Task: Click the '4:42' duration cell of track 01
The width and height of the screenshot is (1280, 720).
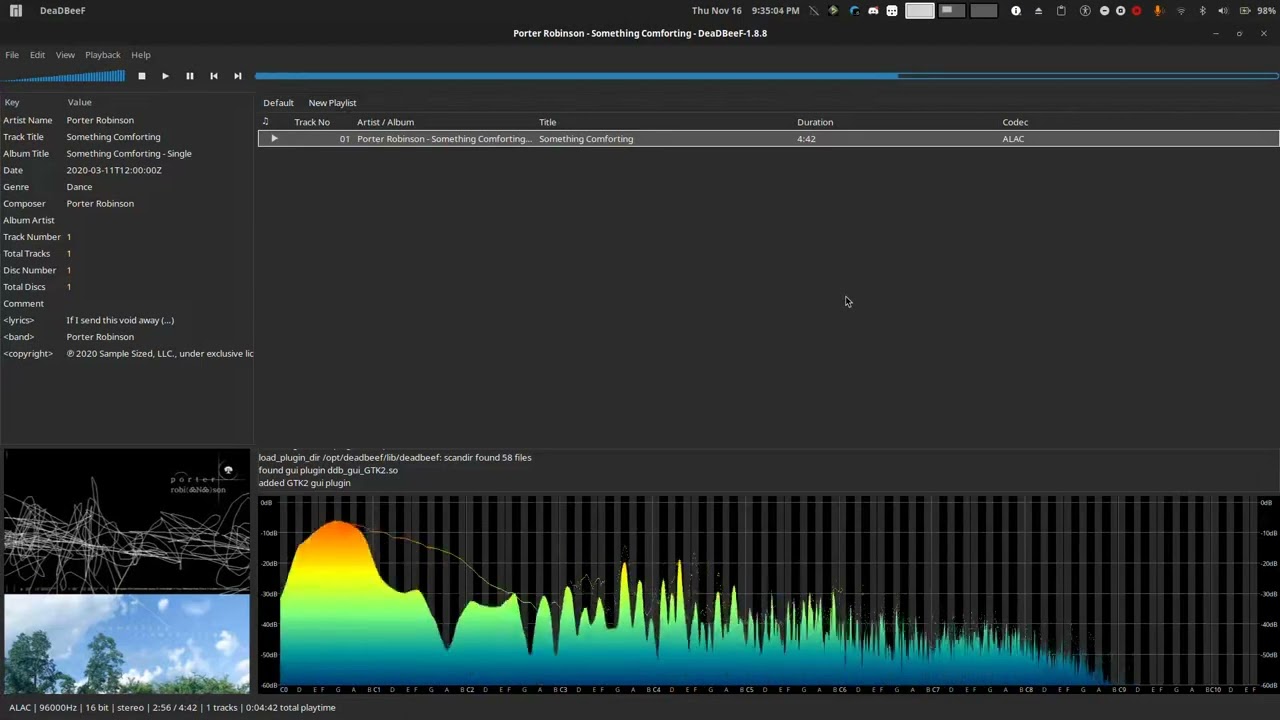Action: coord(806,139)
